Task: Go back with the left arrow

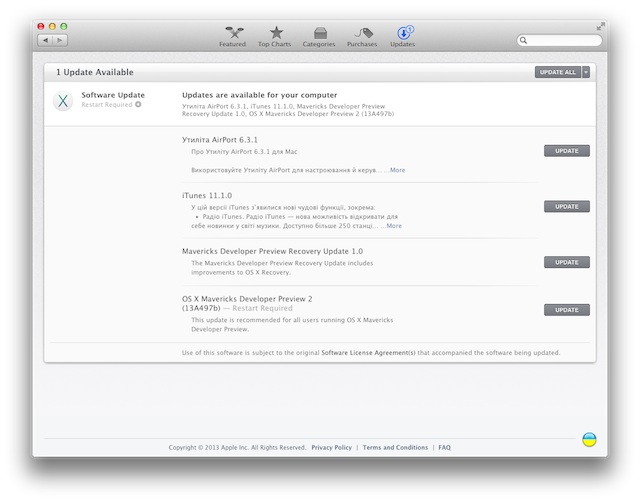Action: (45, 40)
